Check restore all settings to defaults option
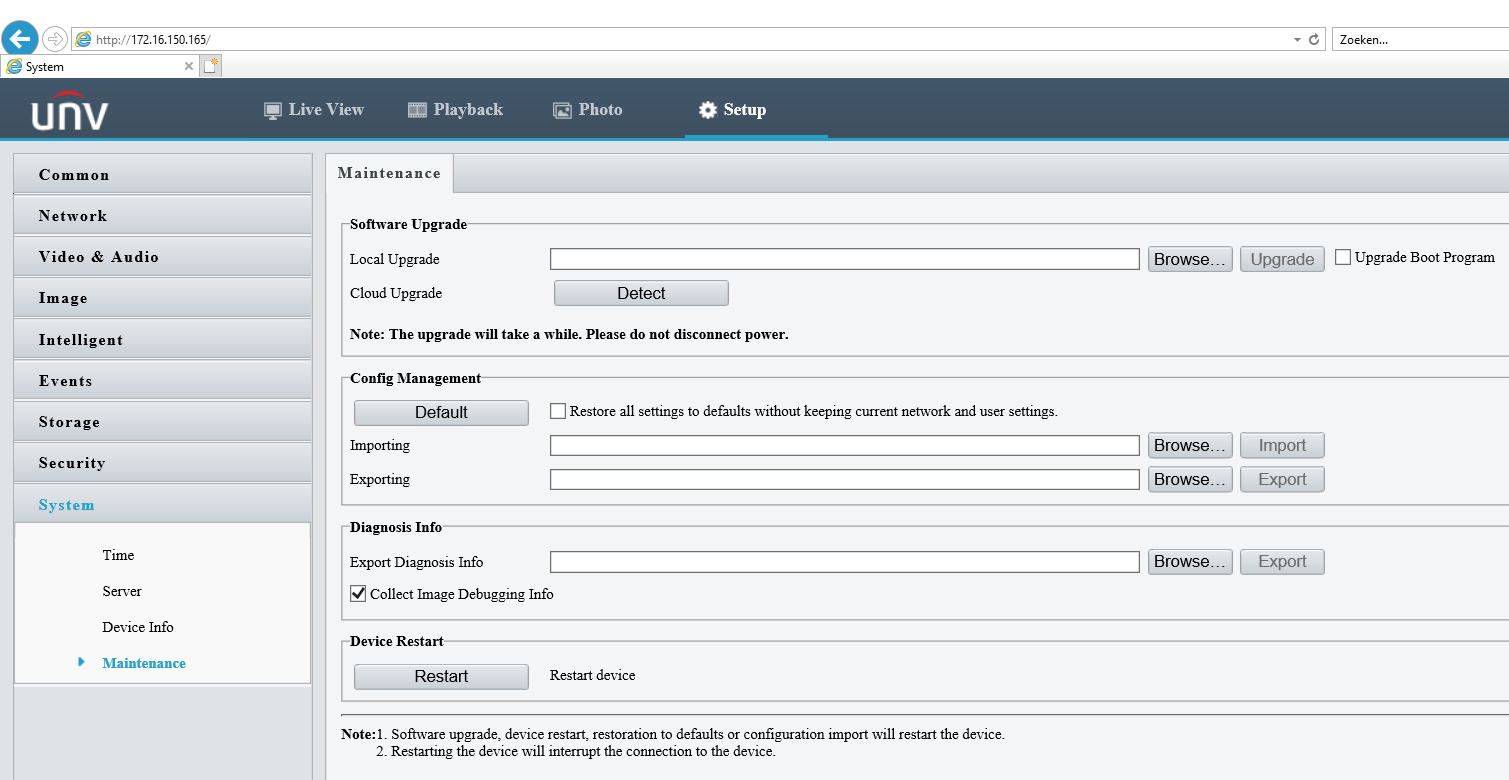This screenshot has width=1509, height=780. (x=559, y=411)
